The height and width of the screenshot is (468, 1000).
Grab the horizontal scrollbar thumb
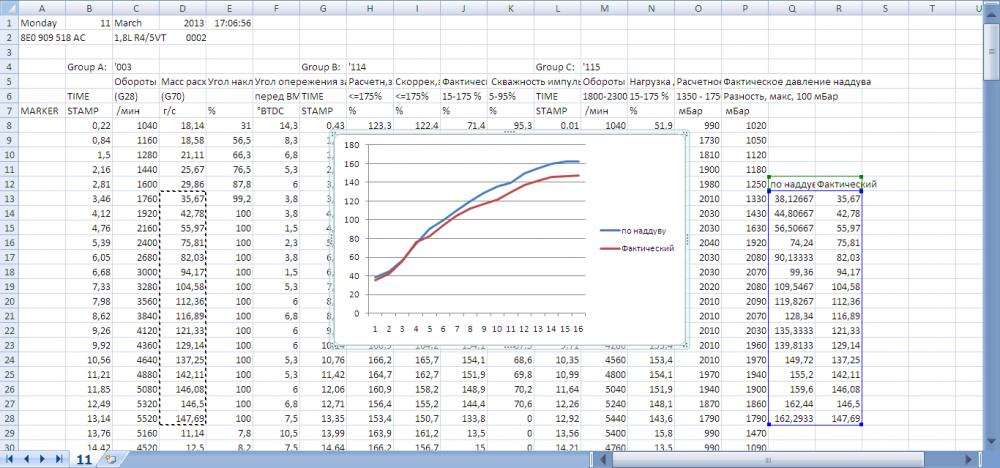point(767,458)
